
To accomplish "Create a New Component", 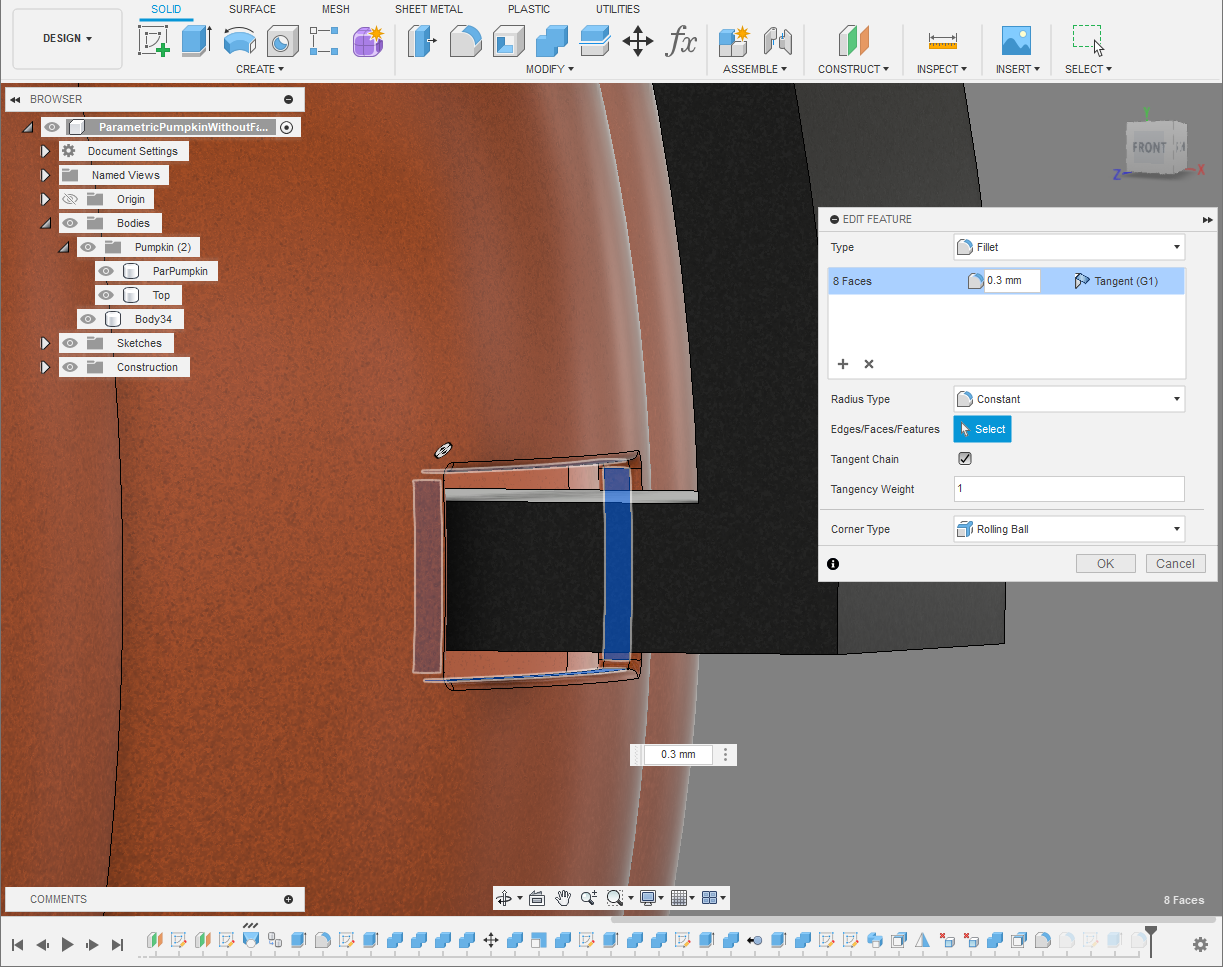I will (x=734, y=41).
